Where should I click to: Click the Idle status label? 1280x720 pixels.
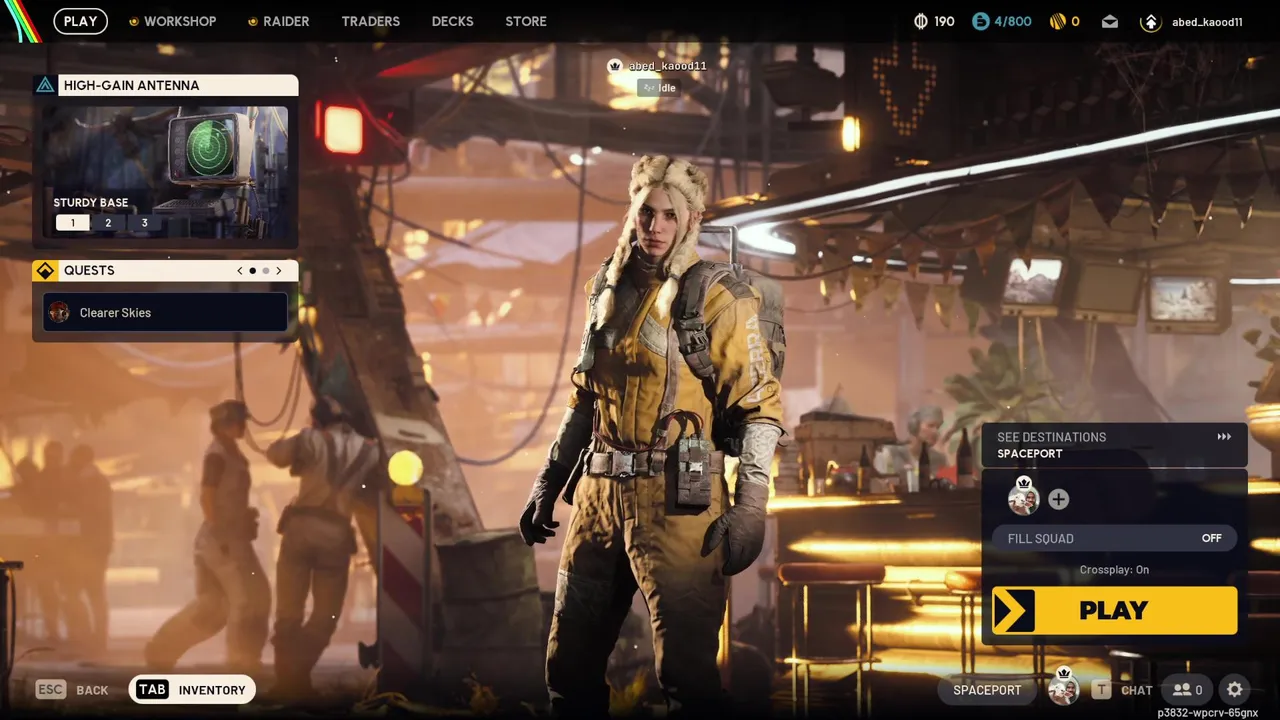[661, 88]
